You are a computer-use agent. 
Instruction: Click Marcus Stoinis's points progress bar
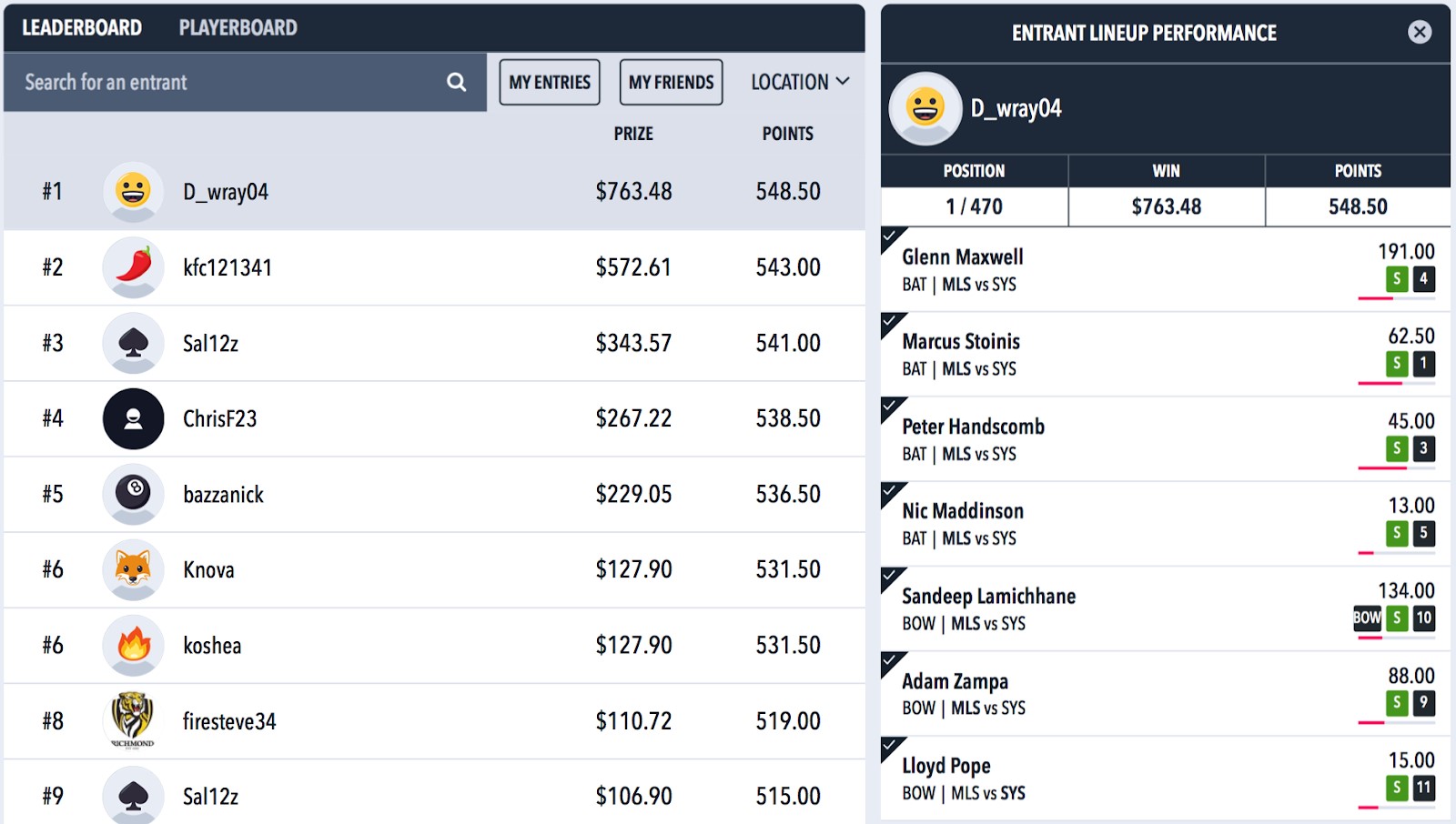(1397, 383)
